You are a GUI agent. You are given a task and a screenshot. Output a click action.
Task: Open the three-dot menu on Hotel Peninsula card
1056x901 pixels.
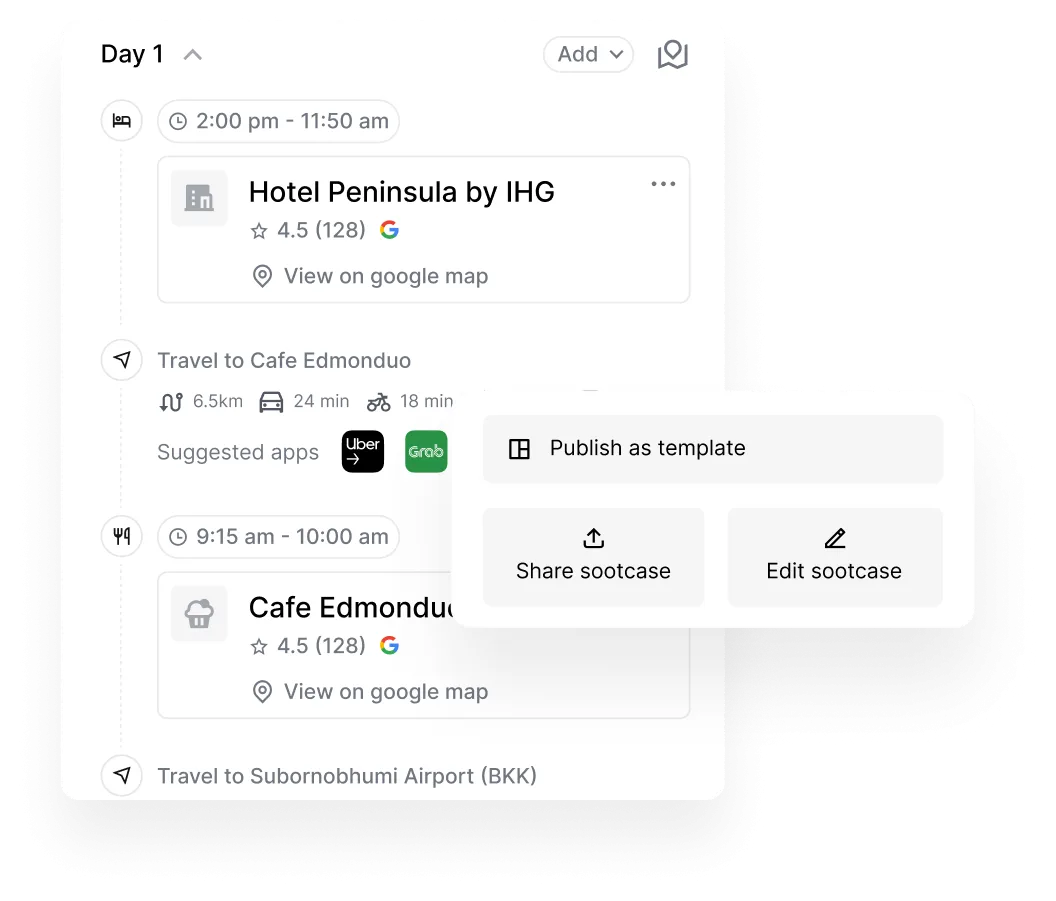[x=663, y=184]
